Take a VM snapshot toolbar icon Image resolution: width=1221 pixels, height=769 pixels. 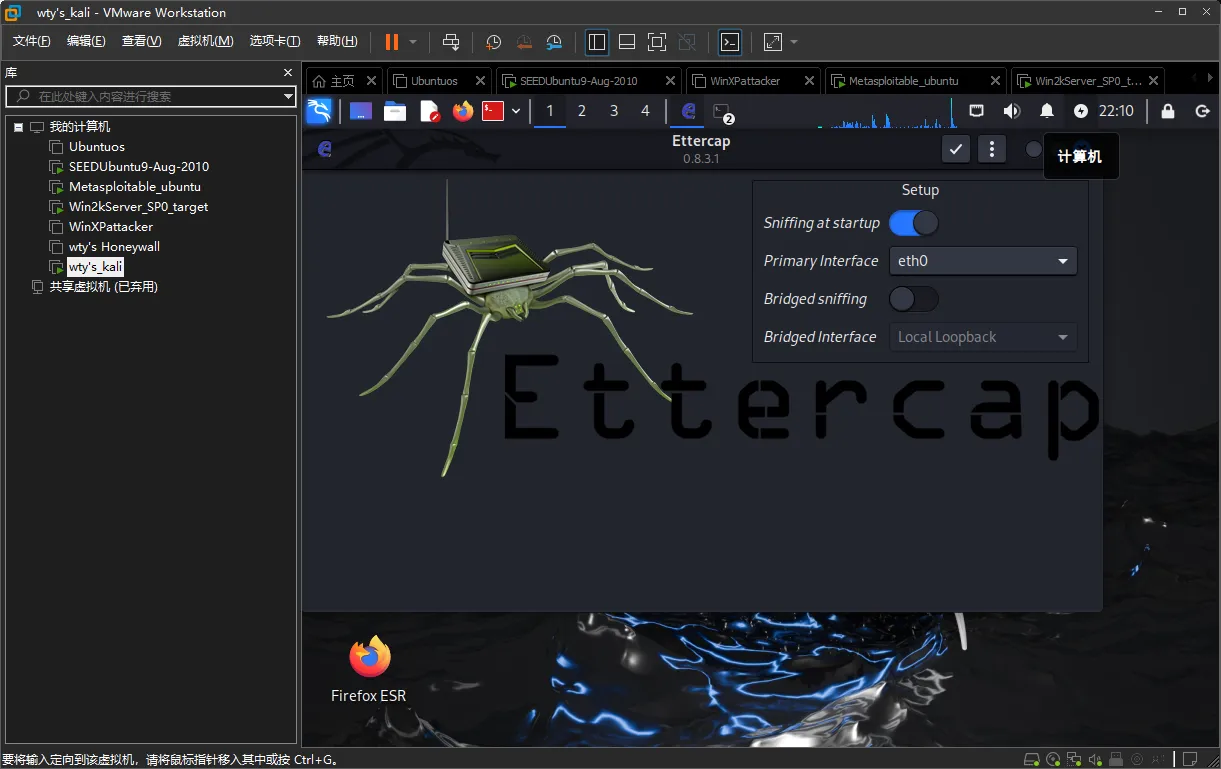pos(493,42)
